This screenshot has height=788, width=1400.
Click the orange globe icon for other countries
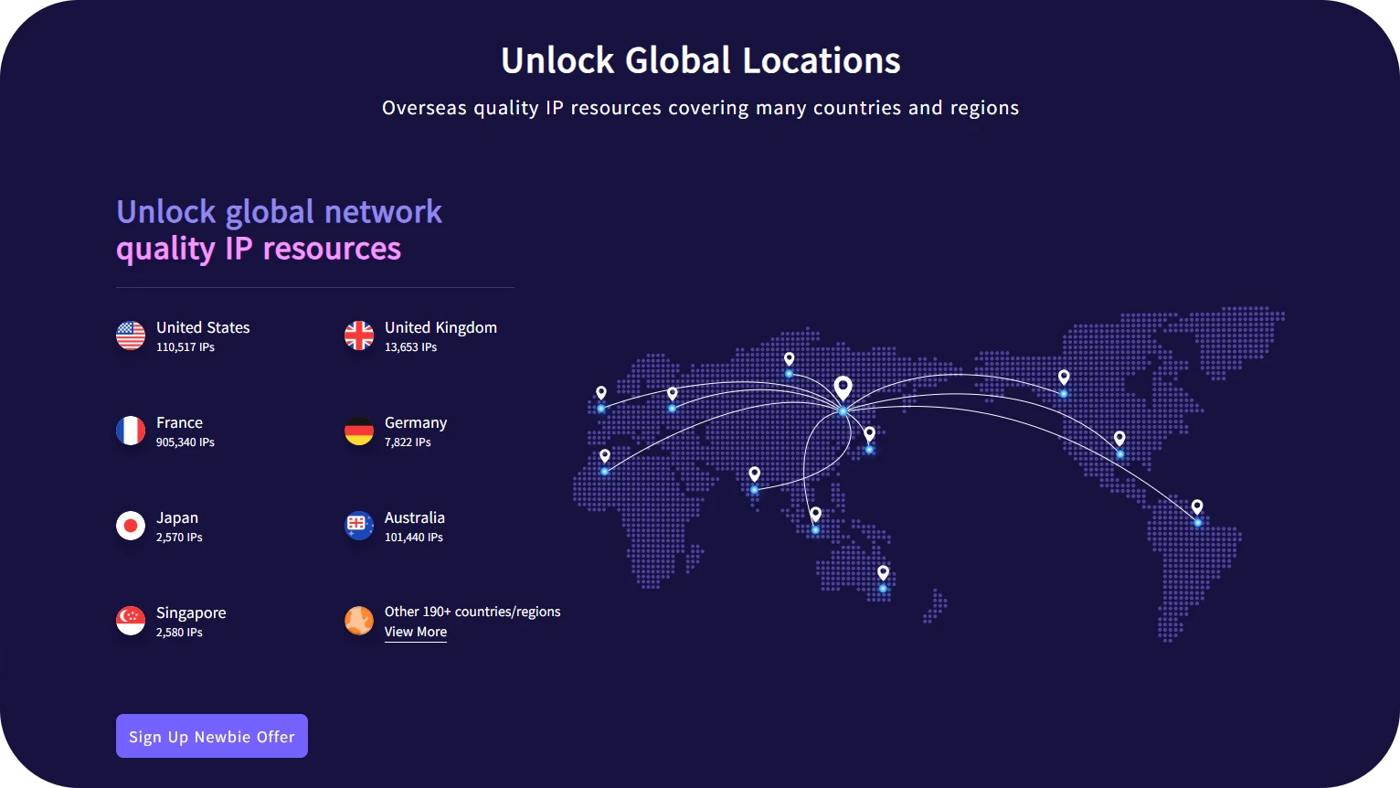(359, 621)
